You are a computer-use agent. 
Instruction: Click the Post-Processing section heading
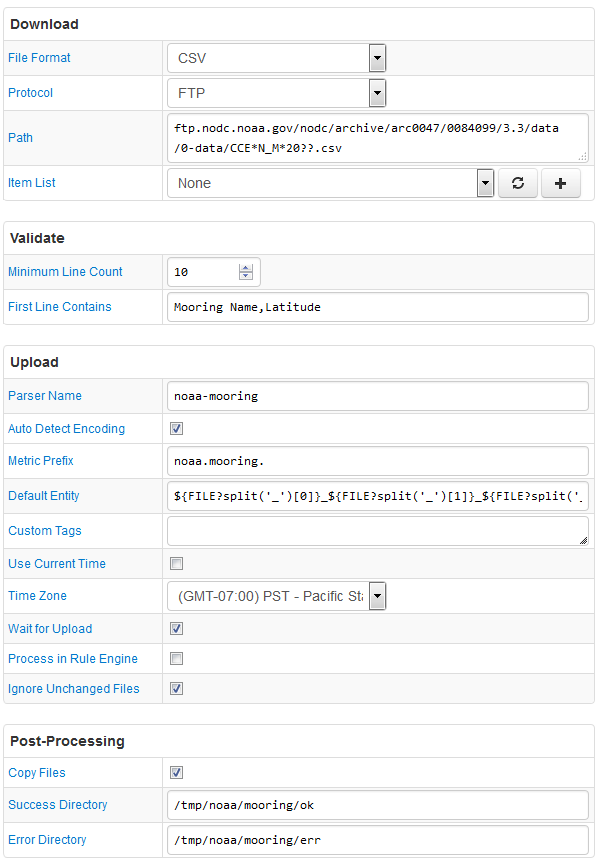pos(67,741)
